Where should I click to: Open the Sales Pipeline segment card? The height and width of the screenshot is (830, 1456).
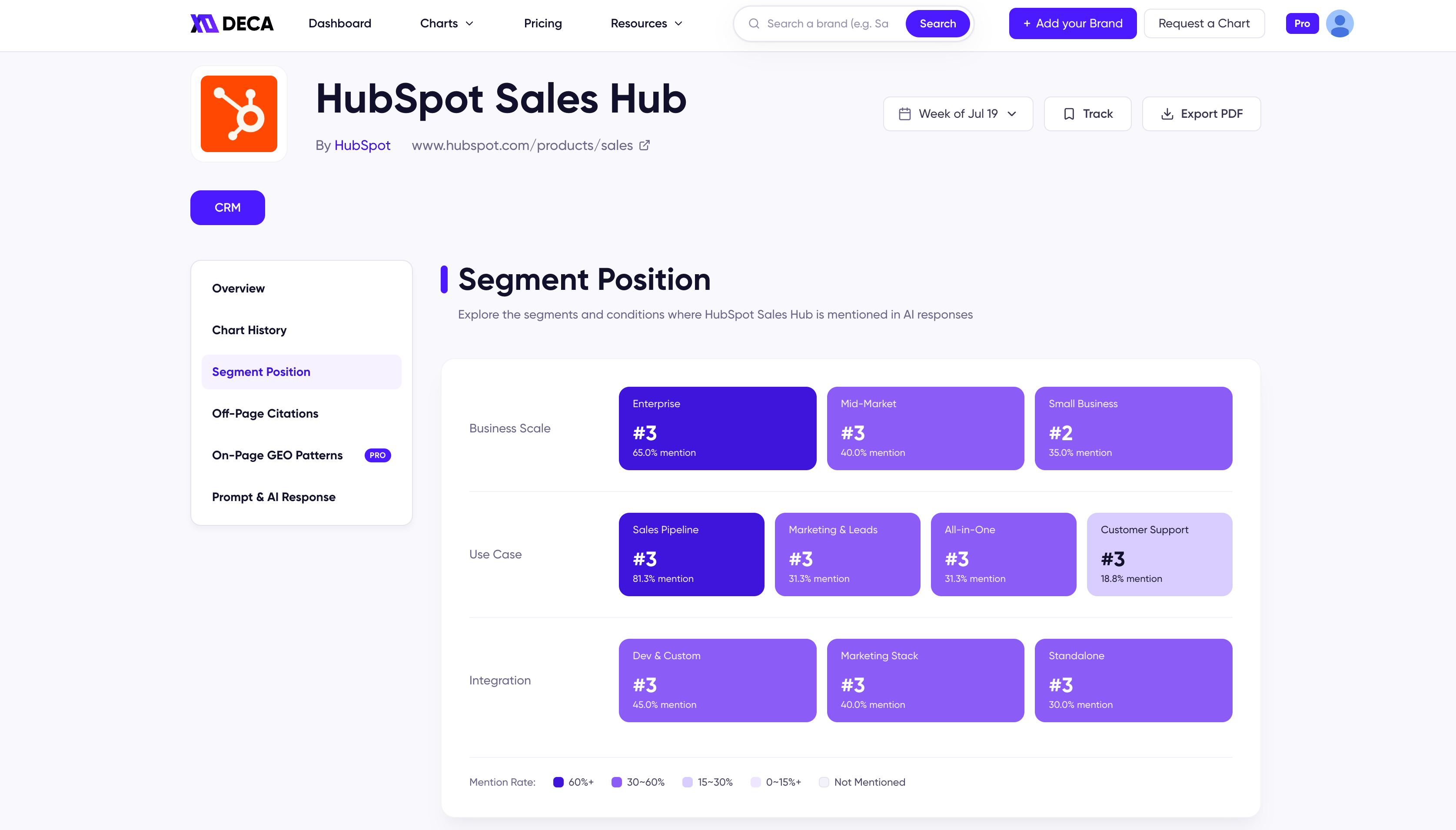coord(691,554)
